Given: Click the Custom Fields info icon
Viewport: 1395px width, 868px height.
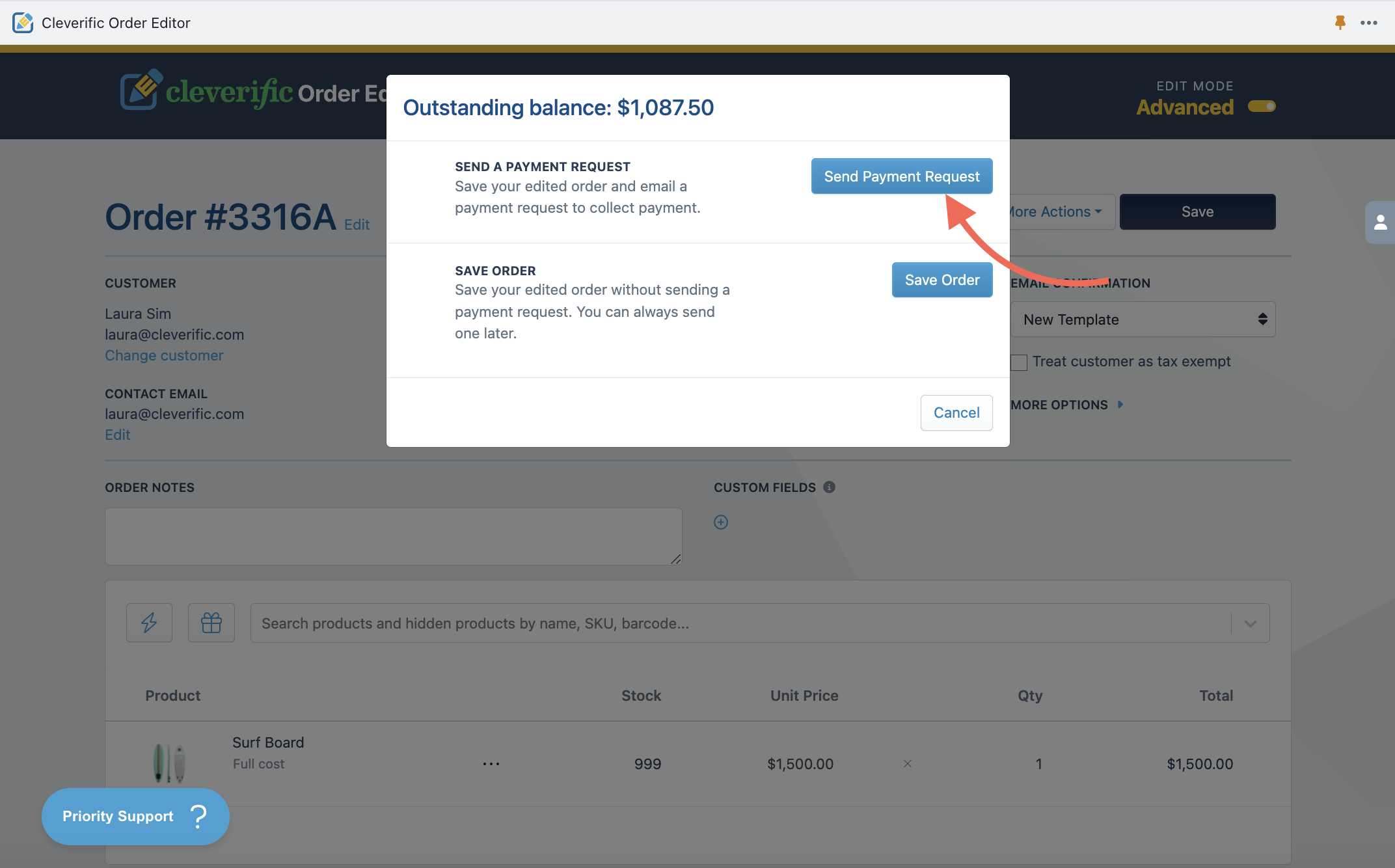Looking at the screenshot, I should coord(829,487).
